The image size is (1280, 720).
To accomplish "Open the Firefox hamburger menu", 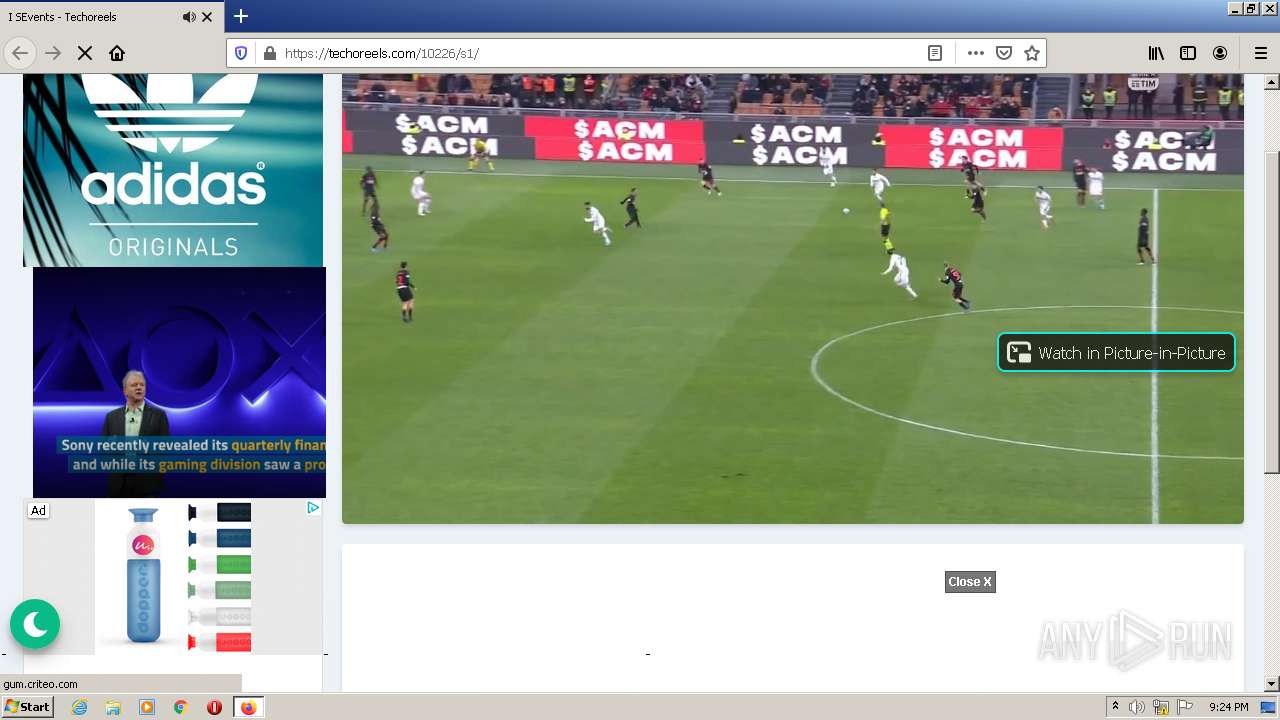I will tap(1260, 53).
